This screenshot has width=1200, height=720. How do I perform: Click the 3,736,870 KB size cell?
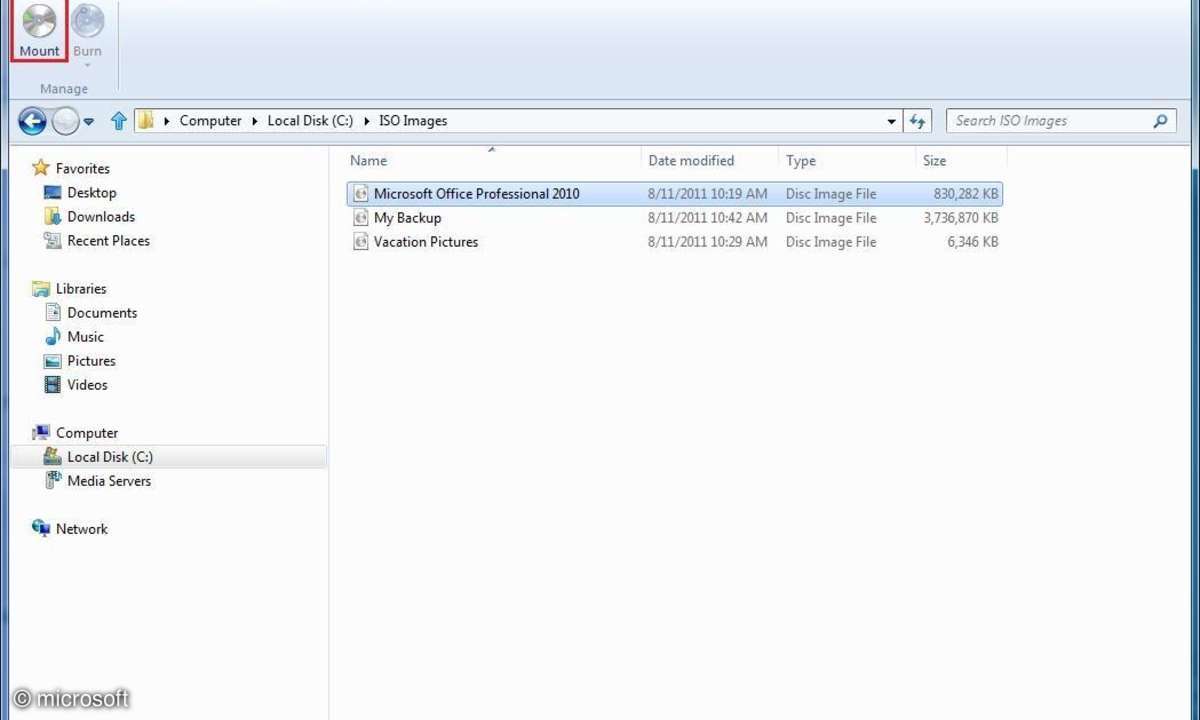click(x=961, y=218)
